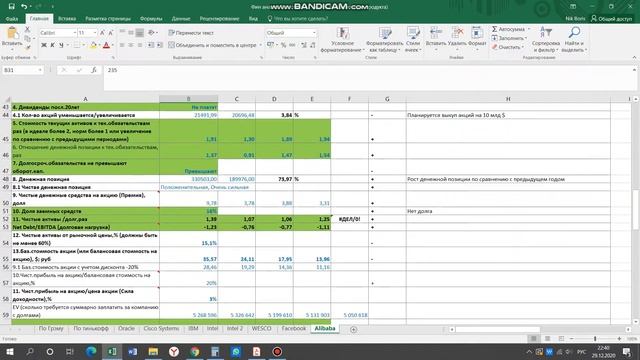Viewport: 640px width, 360px height.
Task: Open the Oracle sheet tab
Action: click(126, 329)
